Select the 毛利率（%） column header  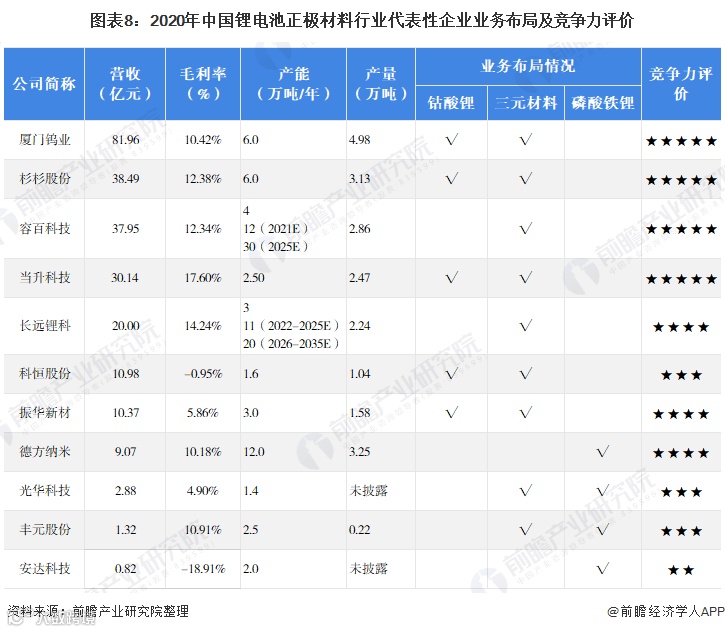point(203,84)
